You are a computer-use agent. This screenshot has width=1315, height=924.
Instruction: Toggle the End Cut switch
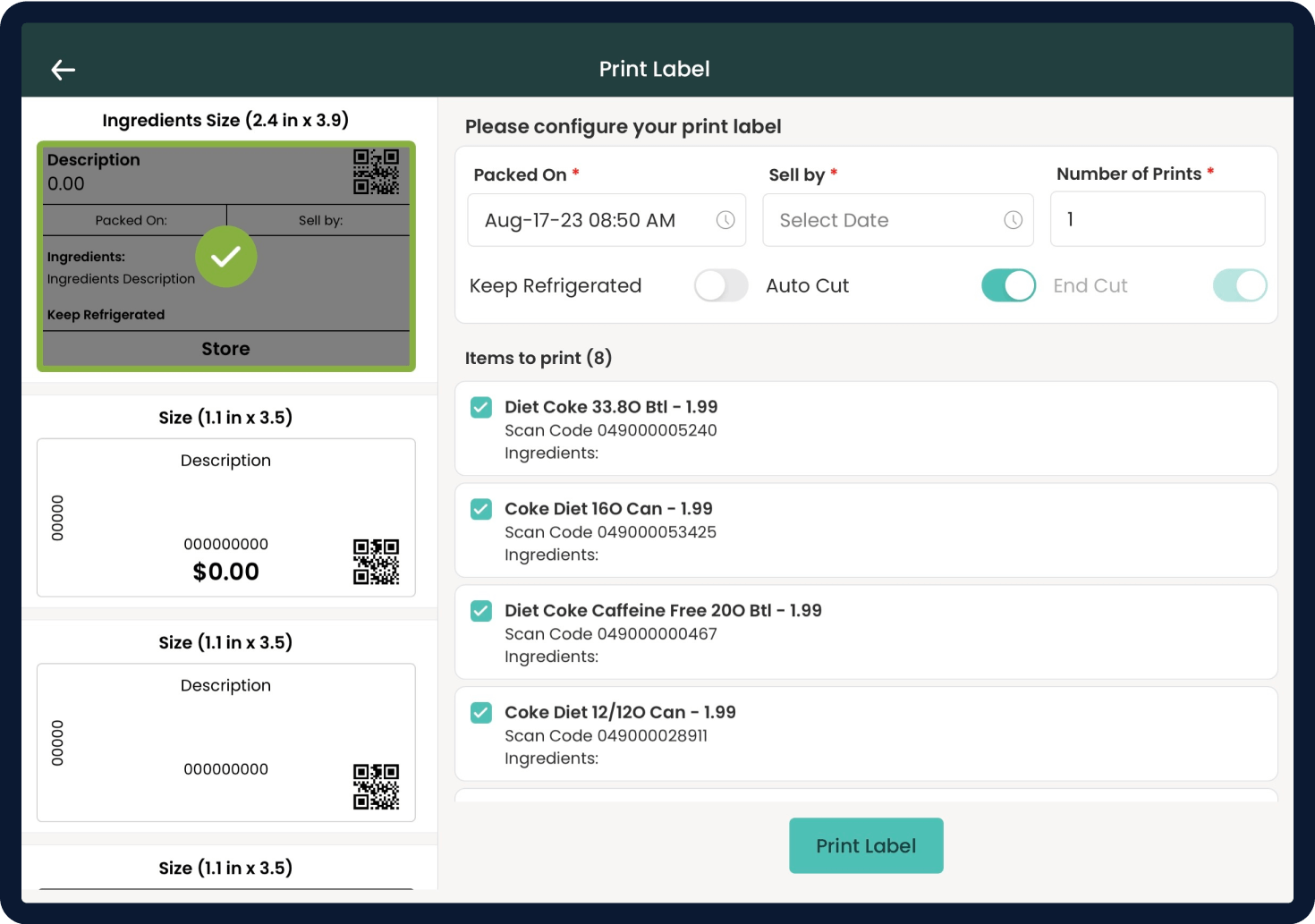click(x=1240, y=286)
